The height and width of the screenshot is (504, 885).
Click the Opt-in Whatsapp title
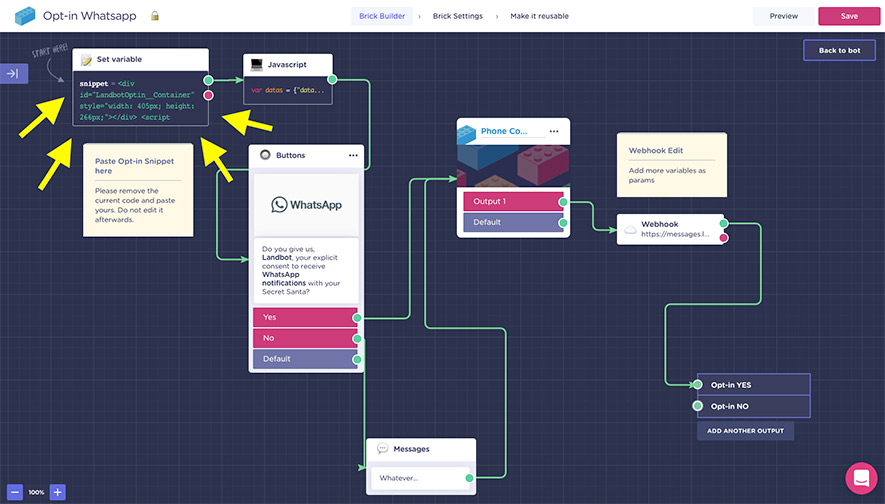90,16
